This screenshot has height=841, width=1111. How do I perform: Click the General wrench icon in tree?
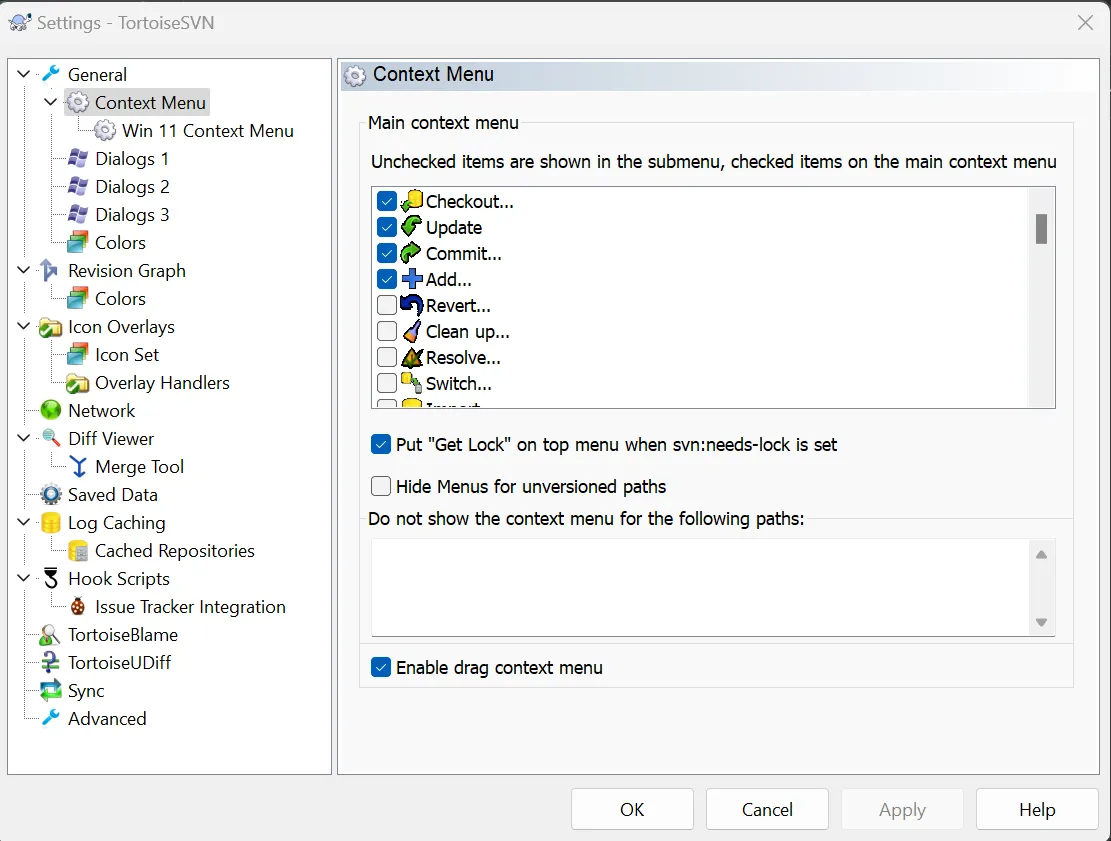51,74
